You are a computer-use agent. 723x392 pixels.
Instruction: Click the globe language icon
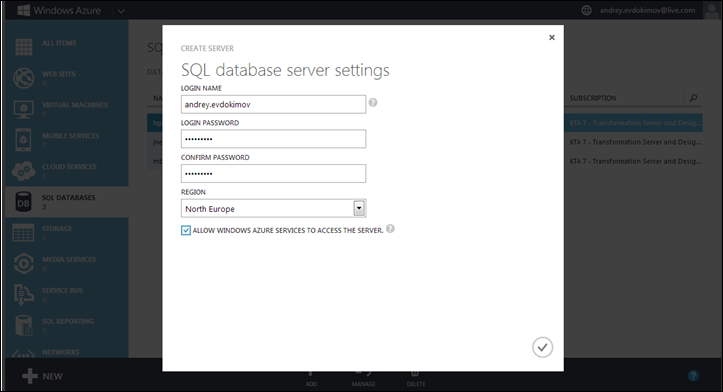tap(586, 10)
